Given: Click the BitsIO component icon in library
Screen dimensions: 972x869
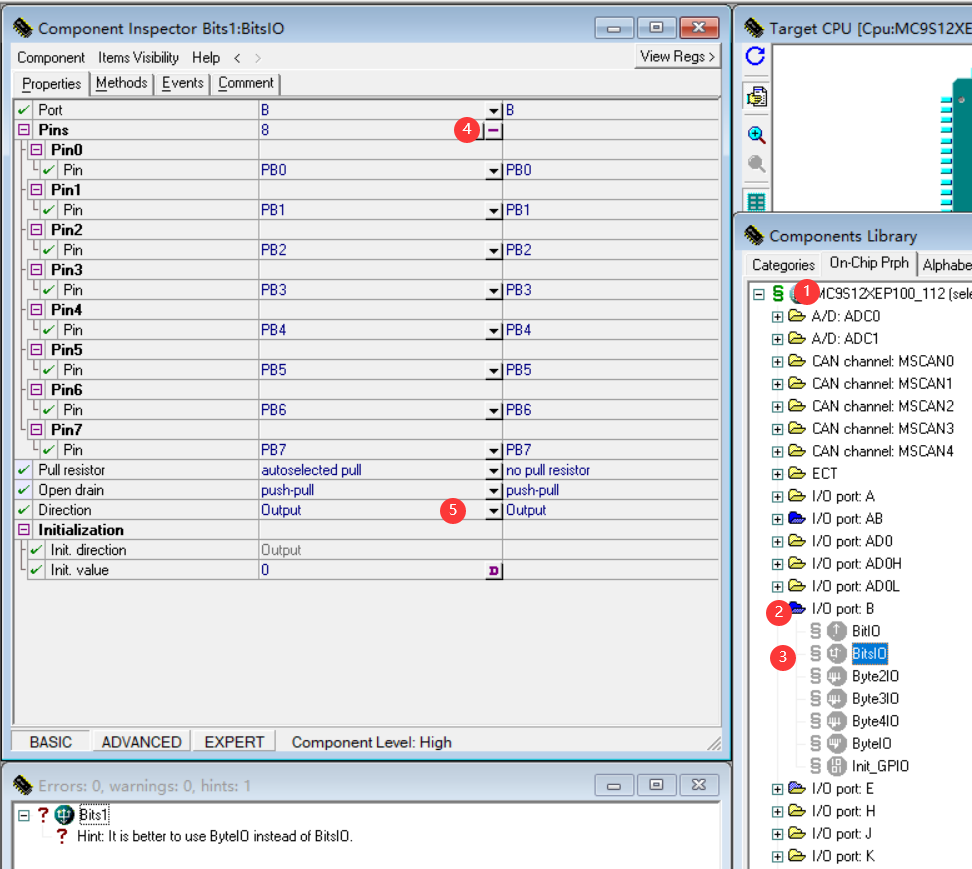Looking at the screenshot, I should point(836,653).
